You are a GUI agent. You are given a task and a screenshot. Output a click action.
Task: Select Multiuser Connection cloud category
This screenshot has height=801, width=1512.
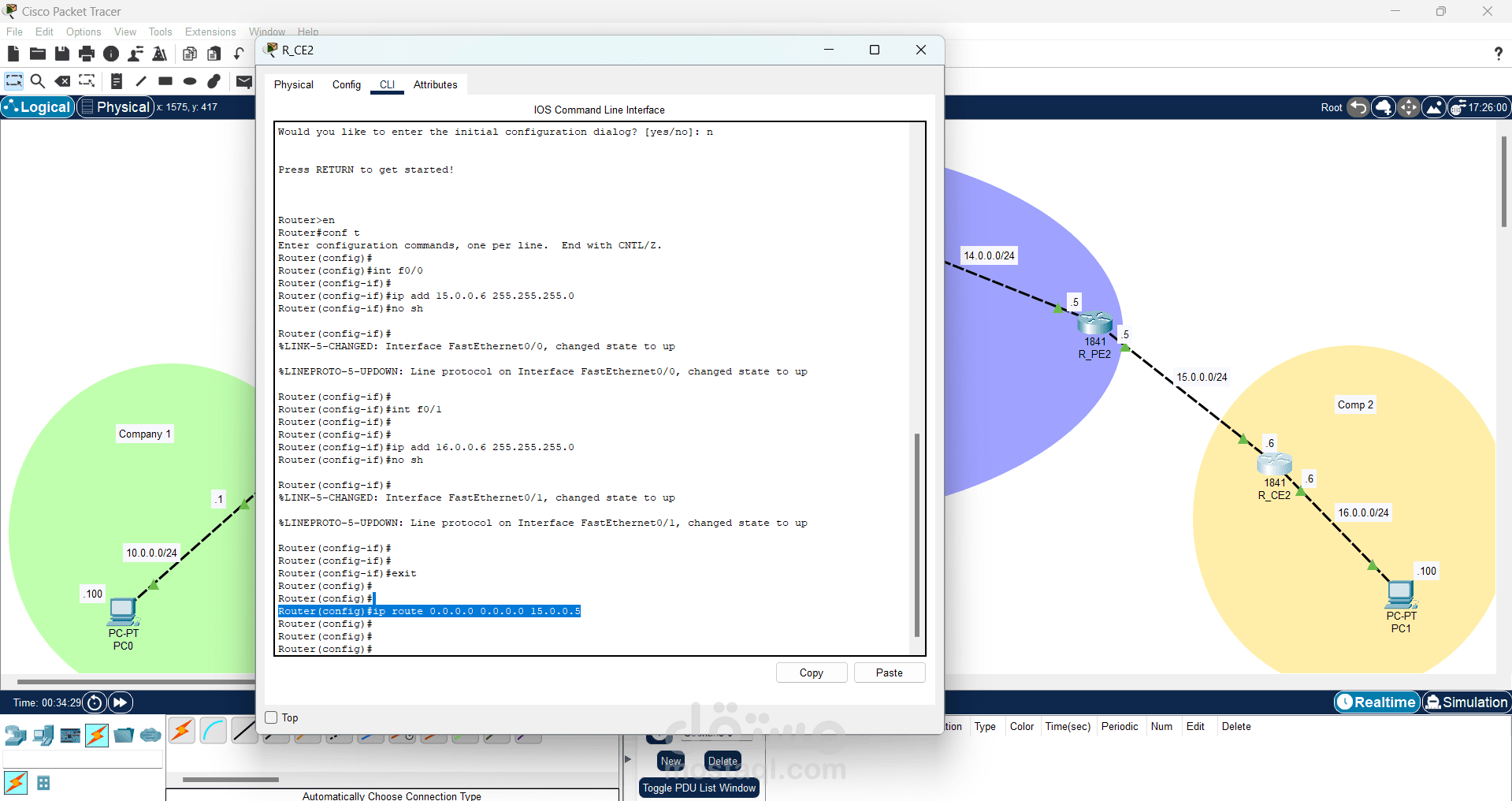(150, 736)
